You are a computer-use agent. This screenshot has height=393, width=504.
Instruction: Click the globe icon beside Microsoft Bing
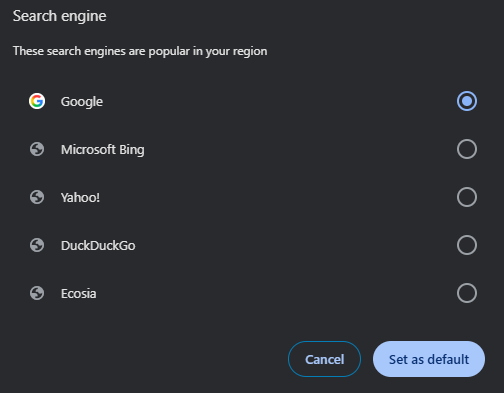(37, 149)
